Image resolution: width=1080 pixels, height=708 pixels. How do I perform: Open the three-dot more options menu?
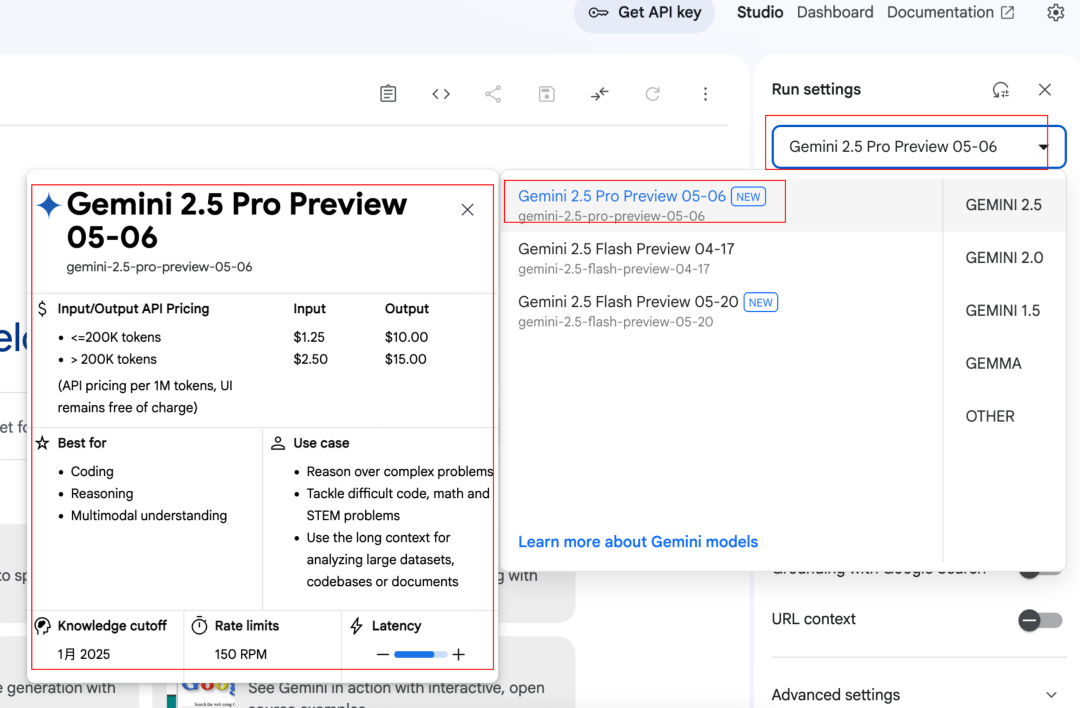click(705, 94)
